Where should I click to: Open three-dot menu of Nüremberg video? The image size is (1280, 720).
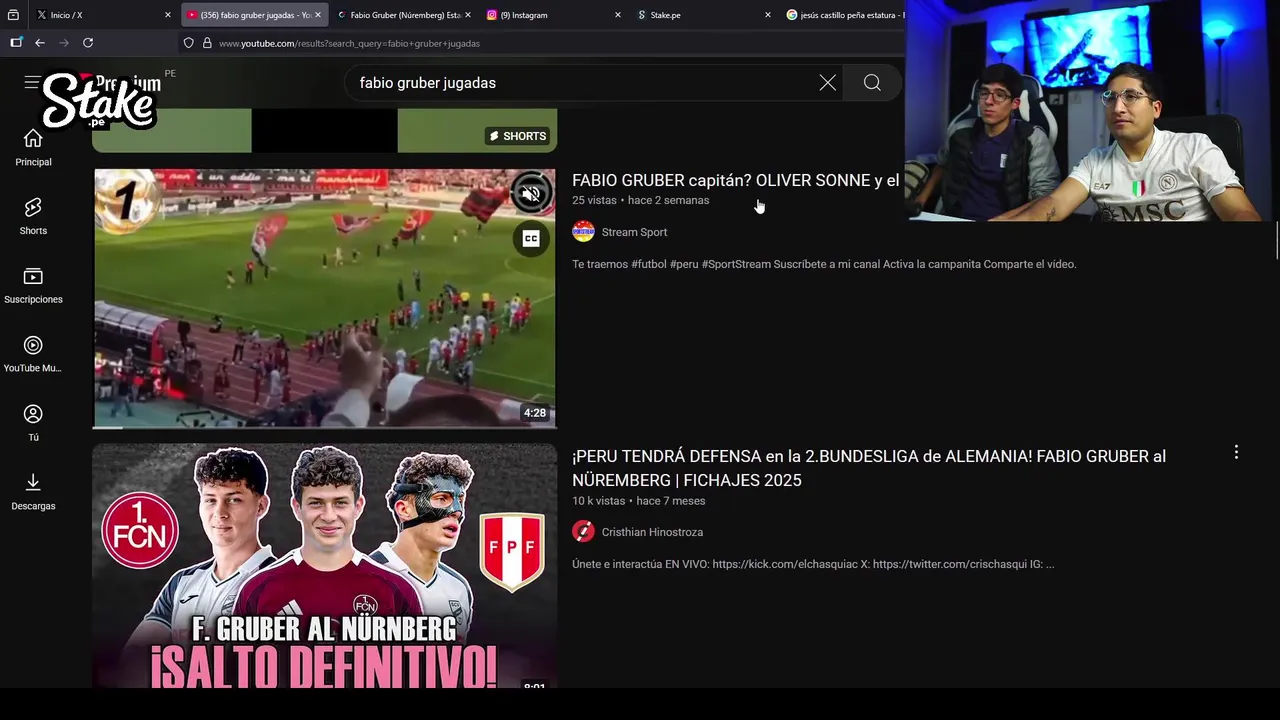(1236, 452)
